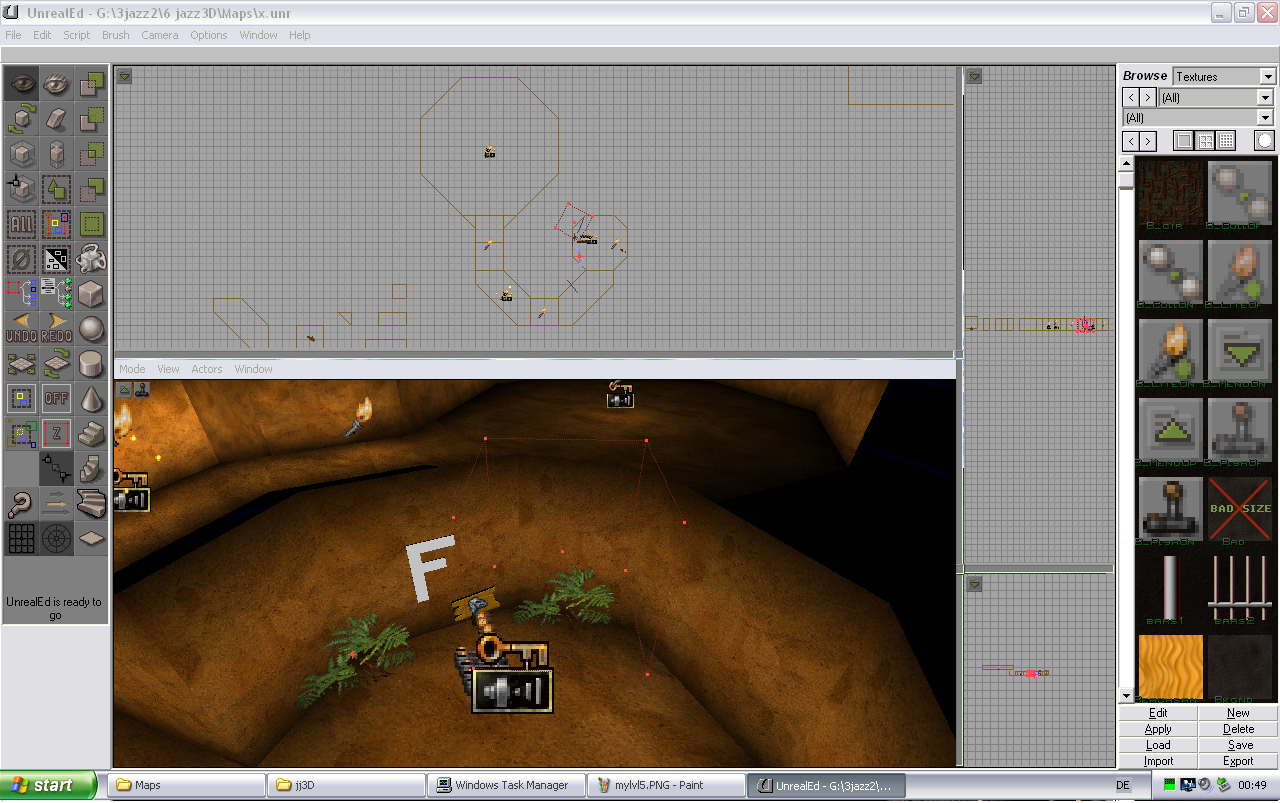This screenshot has width=1280, height=803.
Task: Click the intersect brush icon
Action: (x=91, y=154)
